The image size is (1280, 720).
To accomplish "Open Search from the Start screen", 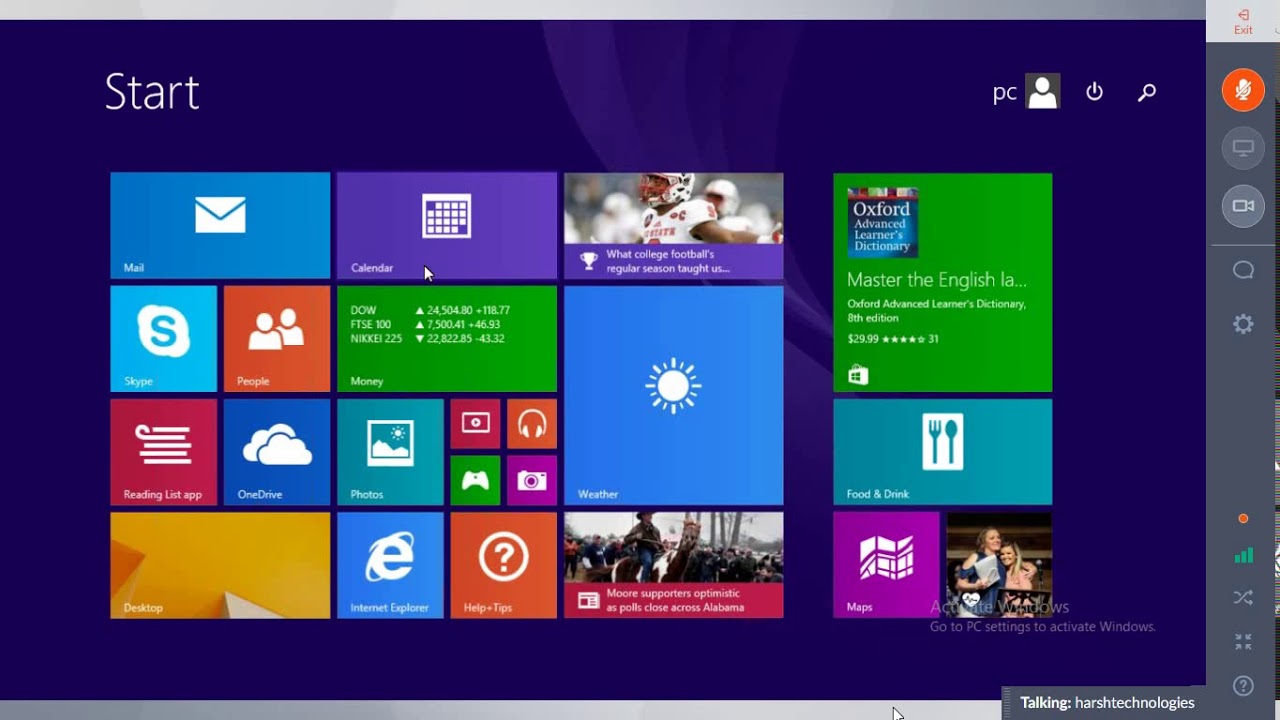I will pos(1147,92).
